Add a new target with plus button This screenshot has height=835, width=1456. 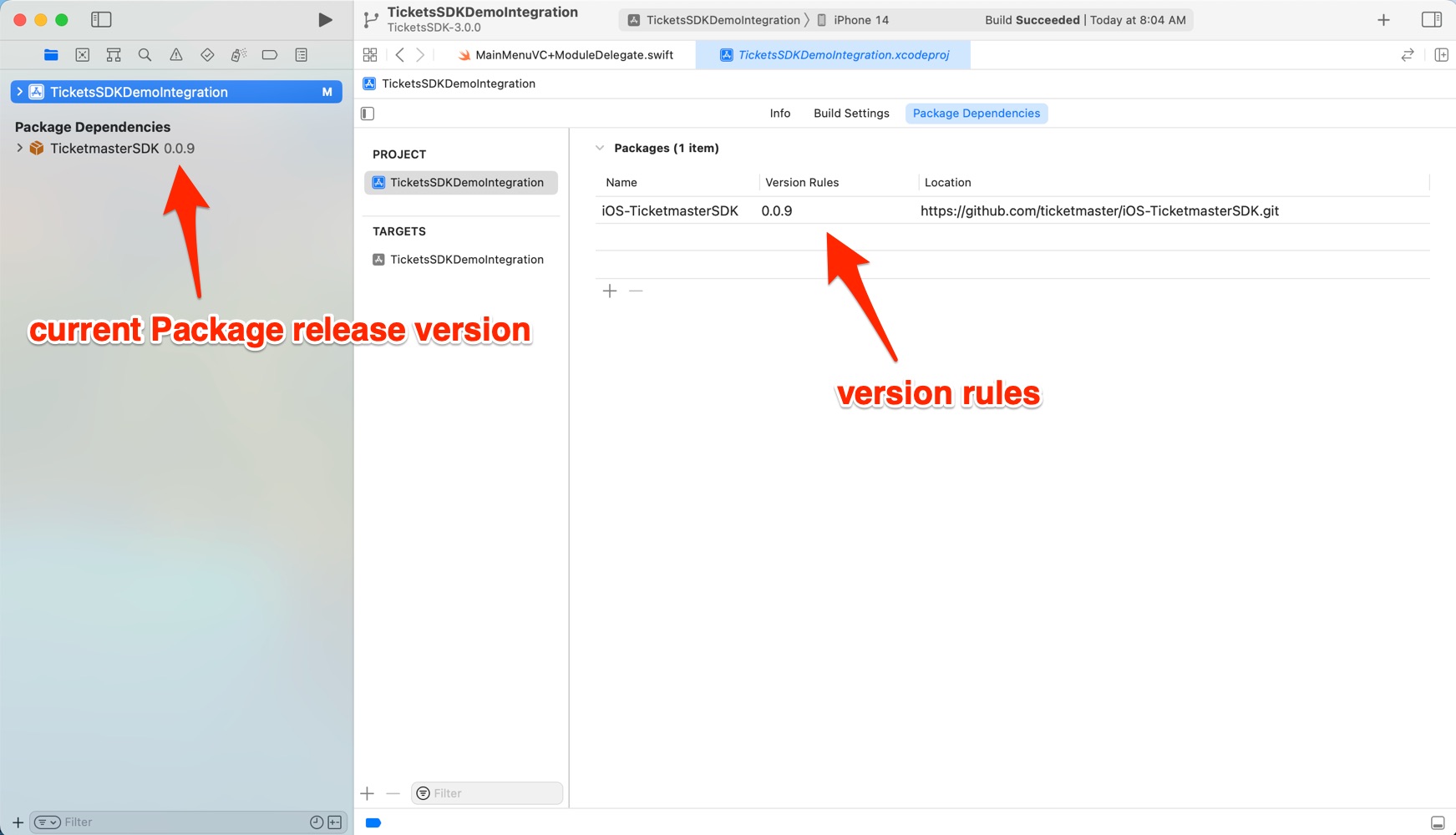pos(368,793)
